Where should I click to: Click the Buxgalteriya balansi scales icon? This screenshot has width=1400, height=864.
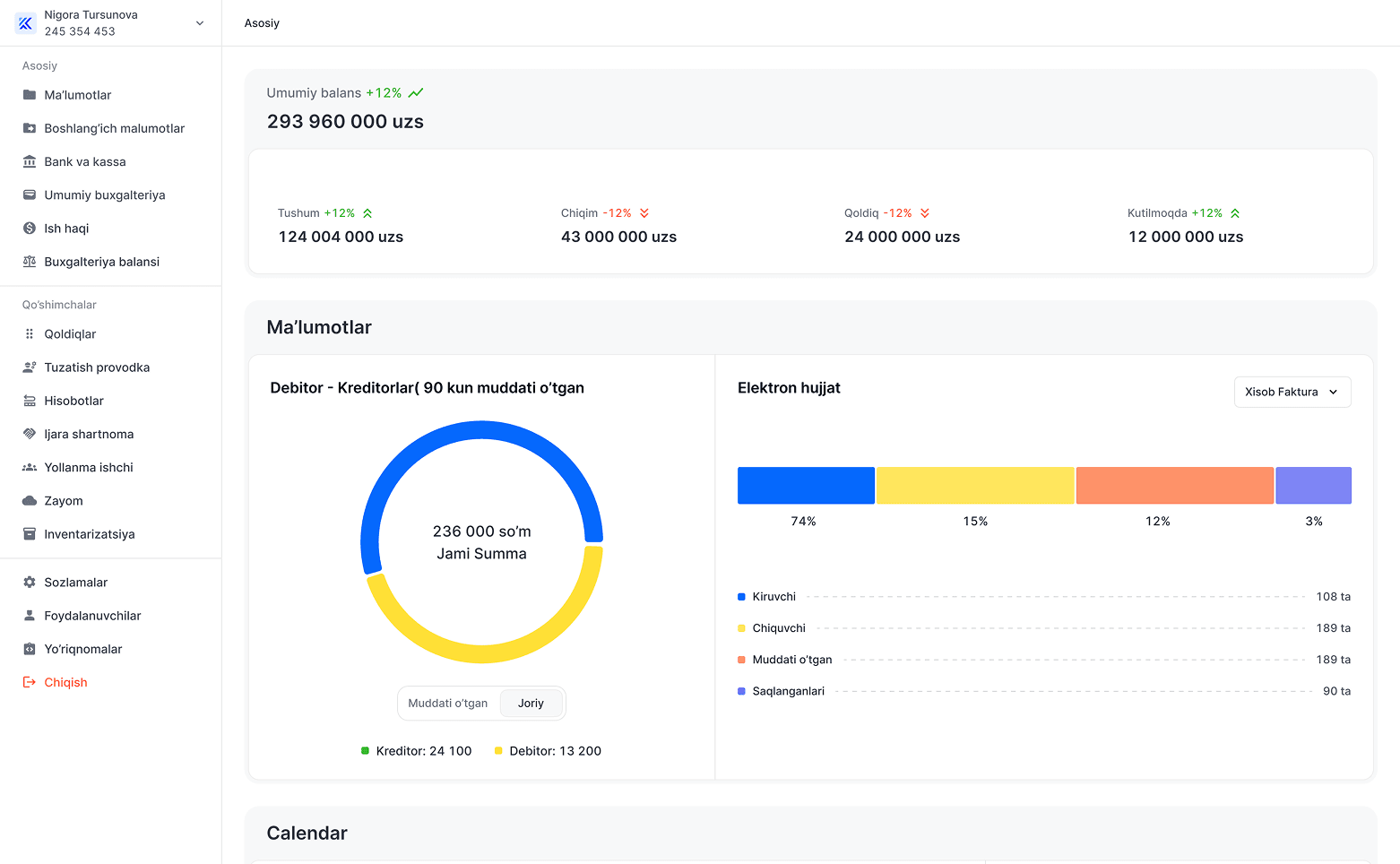[30, 262]
